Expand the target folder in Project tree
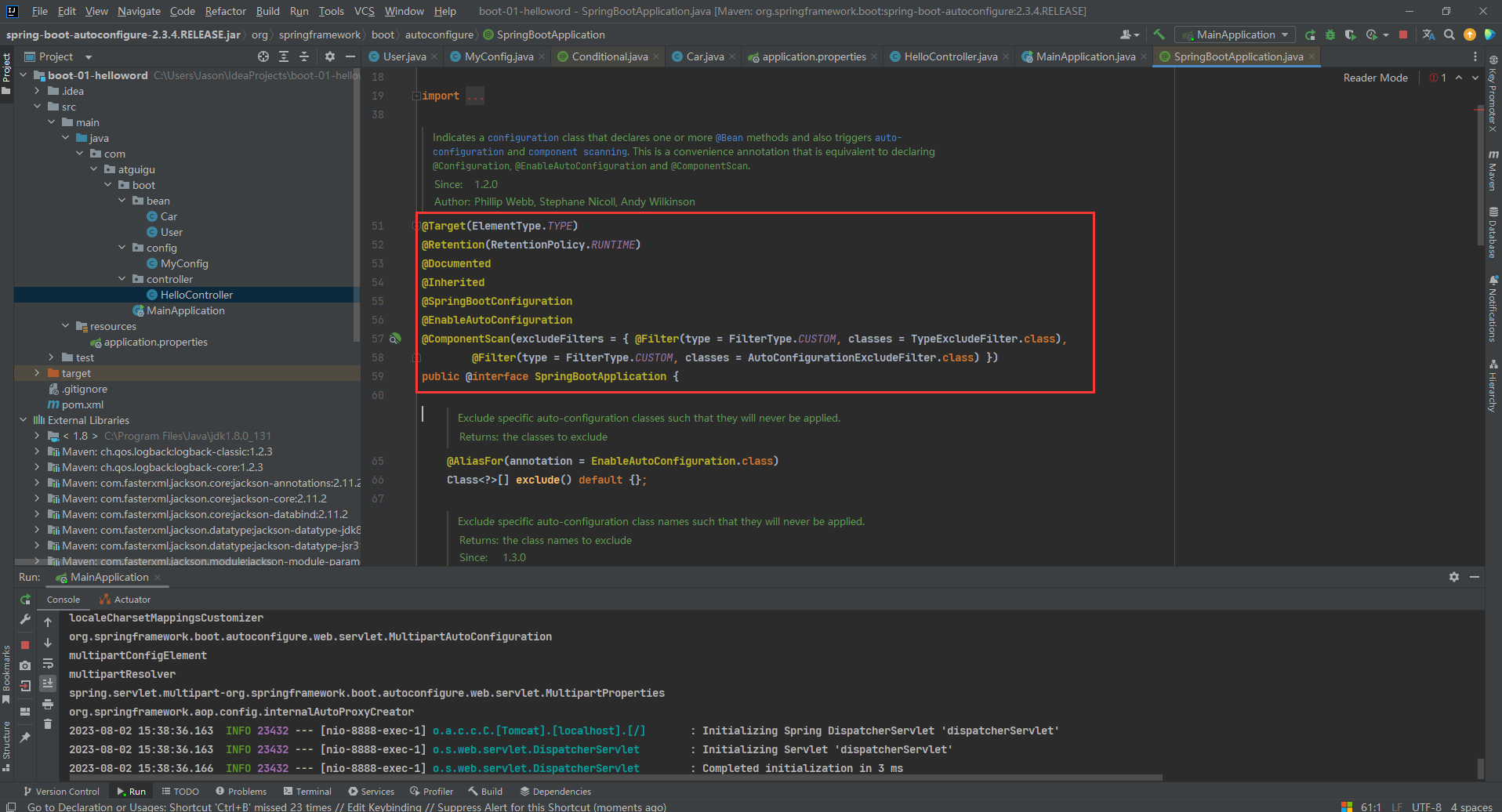 tap(37, 373)
